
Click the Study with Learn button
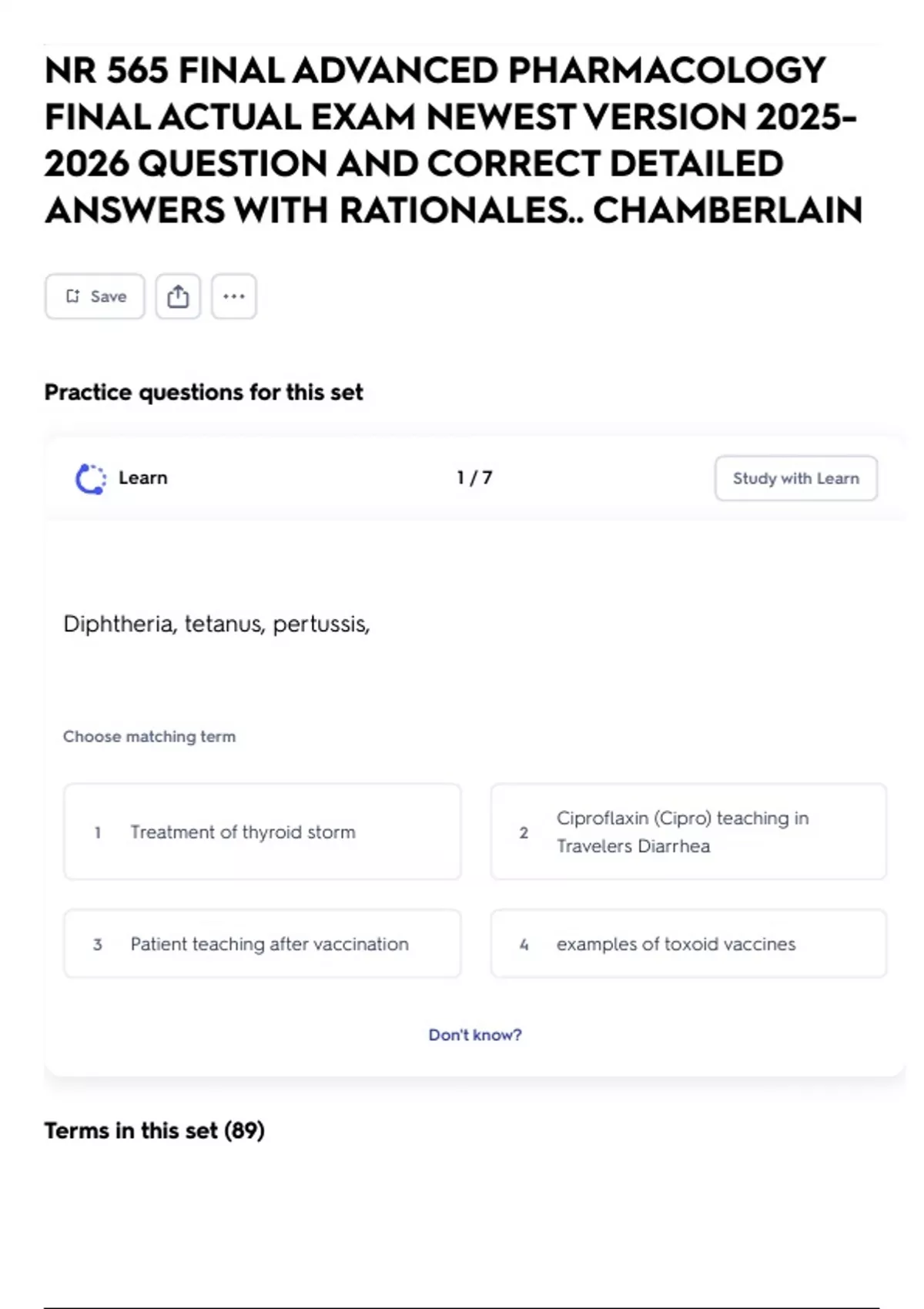click(795, 478)
